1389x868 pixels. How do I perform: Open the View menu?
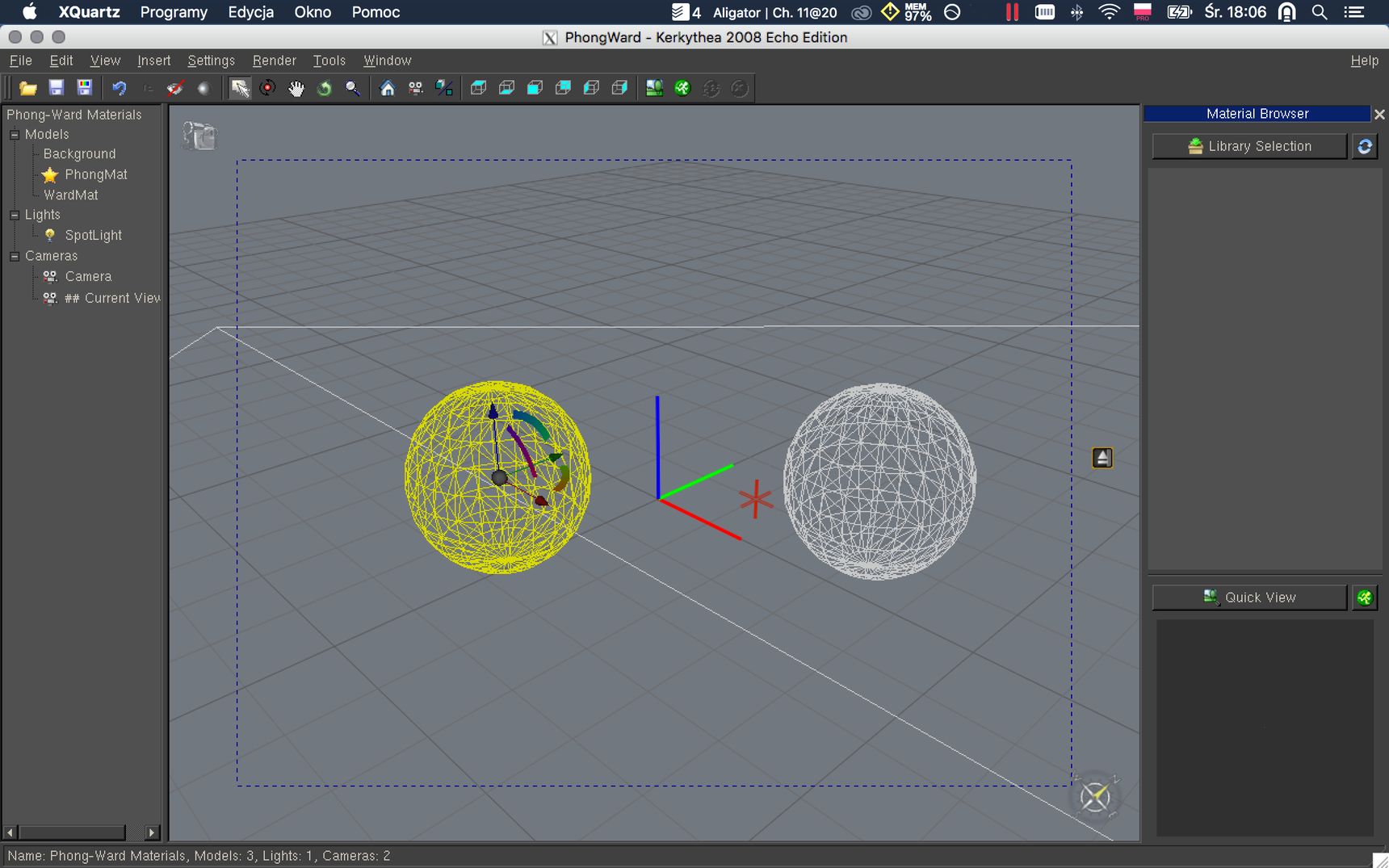pos(105,61)
